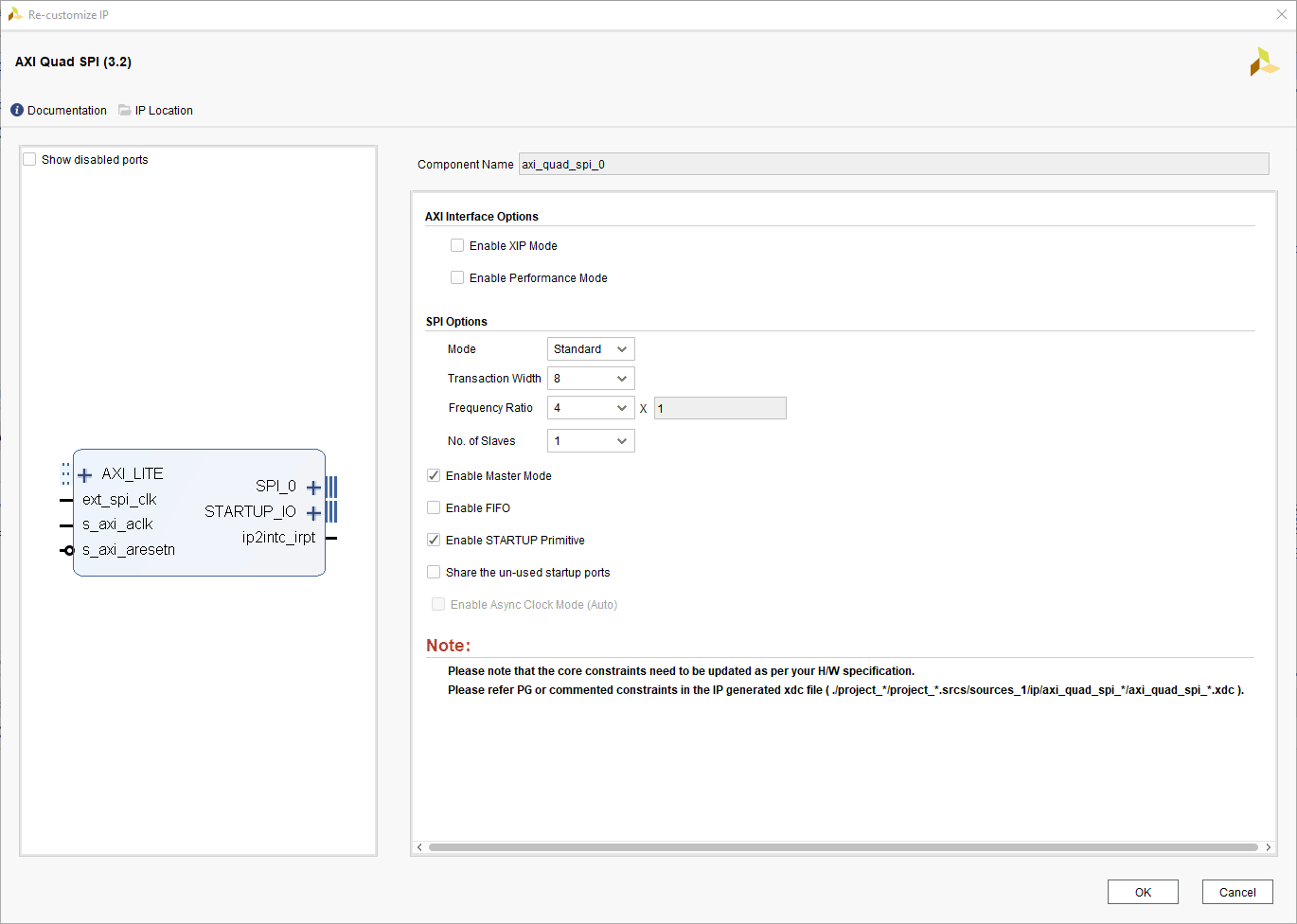
Task: Open the IP Location folder icon
Action: [x=125, y=111]
